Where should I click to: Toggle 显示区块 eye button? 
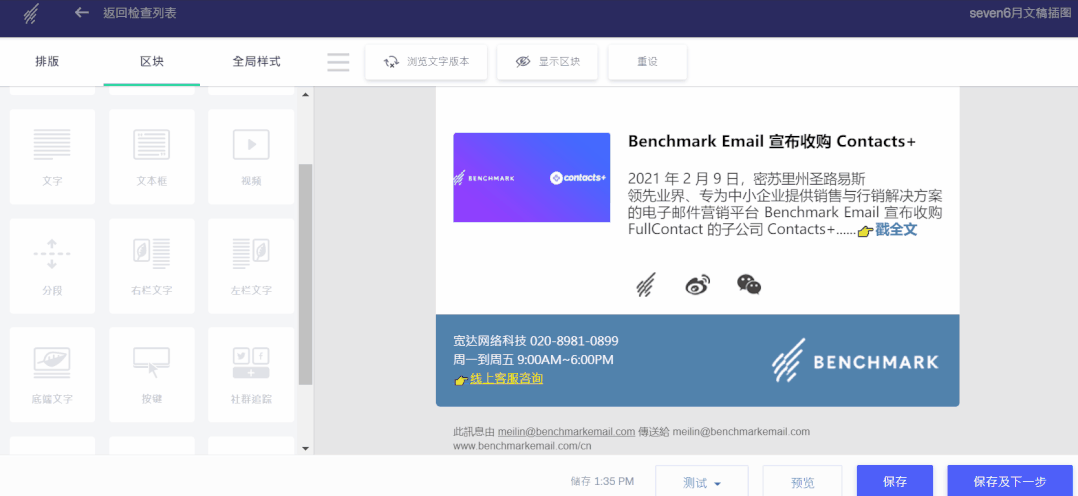pyautogui.click(x=547, y=62)
